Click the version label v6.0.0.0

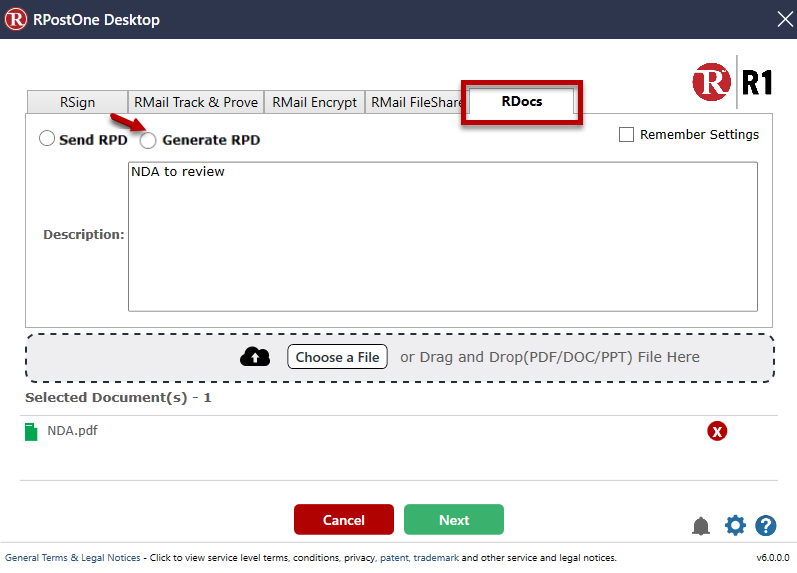[x=773, y=558]
